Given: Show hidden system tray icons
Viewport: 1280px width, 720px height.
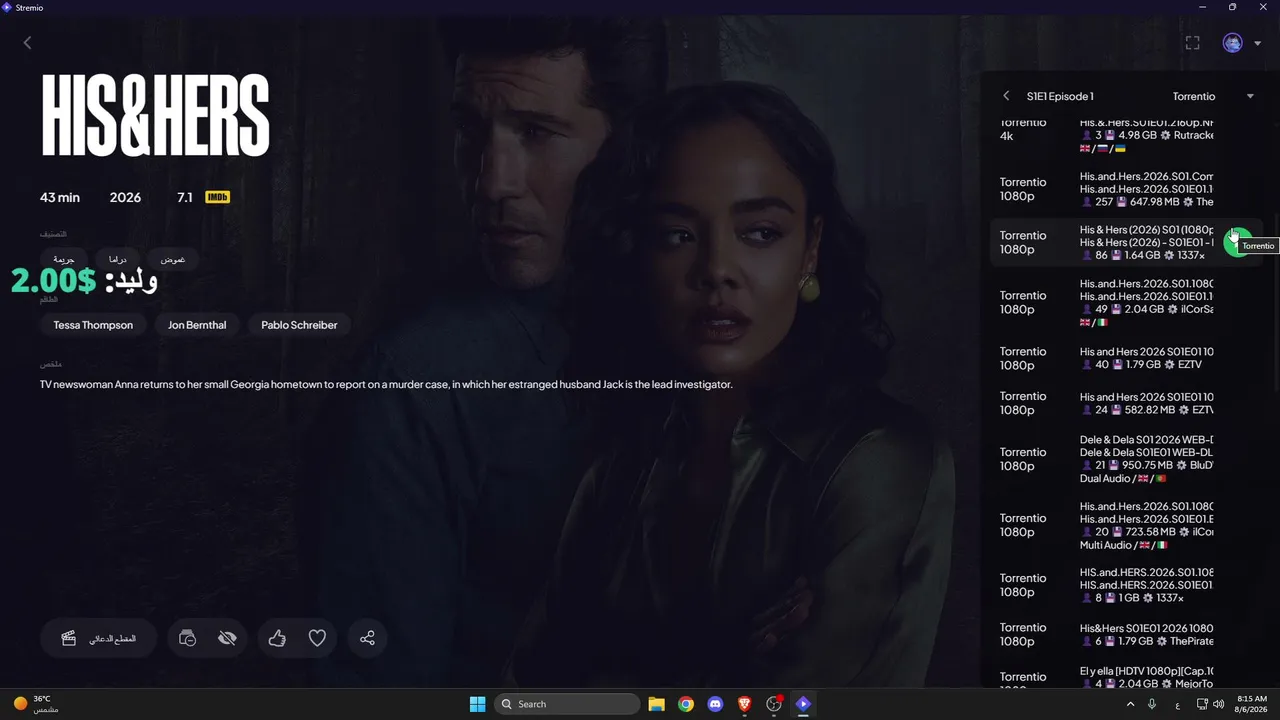Looking at the screenshot, I should click(1130, 704).
